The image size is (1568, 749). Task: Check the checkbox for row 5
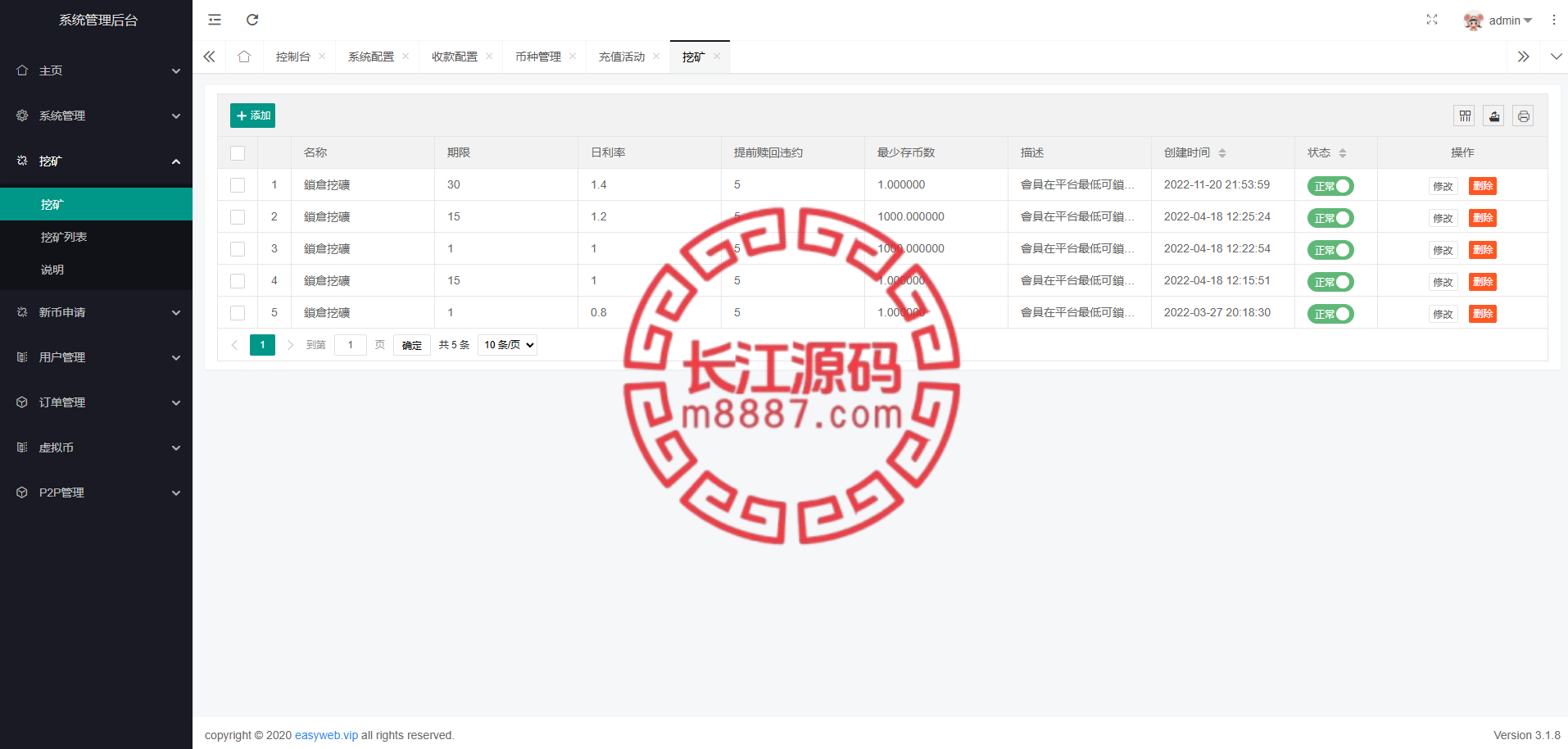[238, 313]
